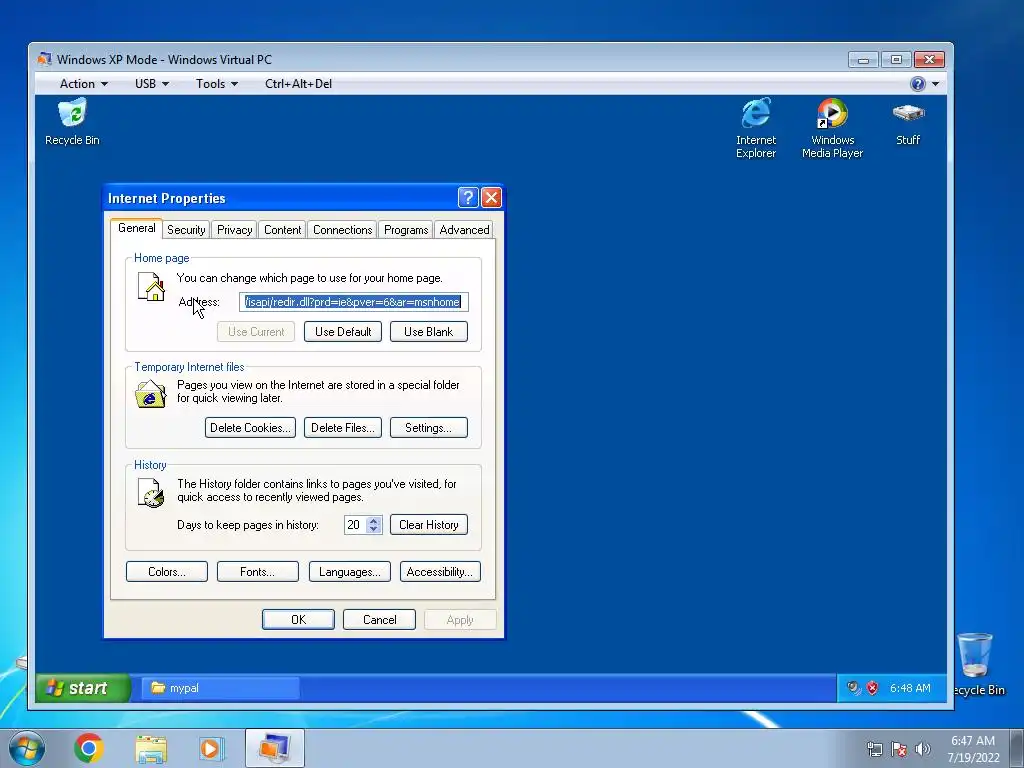Image resolution: width=1024 pixels, height=768 pixels.
Task: Click the History clock icon
Action: click(x=151, y=493)
